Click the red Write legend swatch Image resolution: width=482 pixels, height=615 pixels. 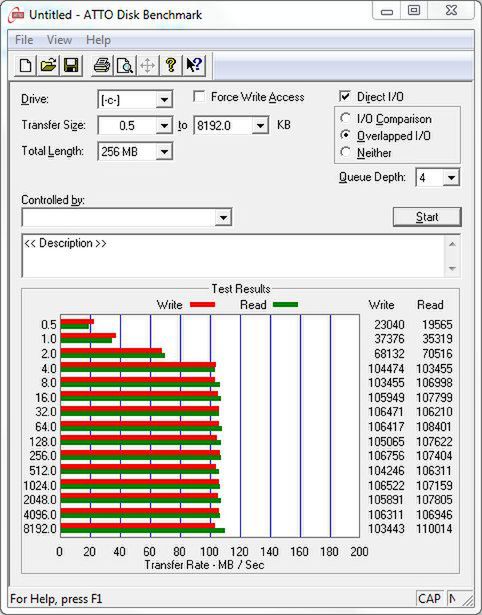pyautogui.click(x=202, y=305)
